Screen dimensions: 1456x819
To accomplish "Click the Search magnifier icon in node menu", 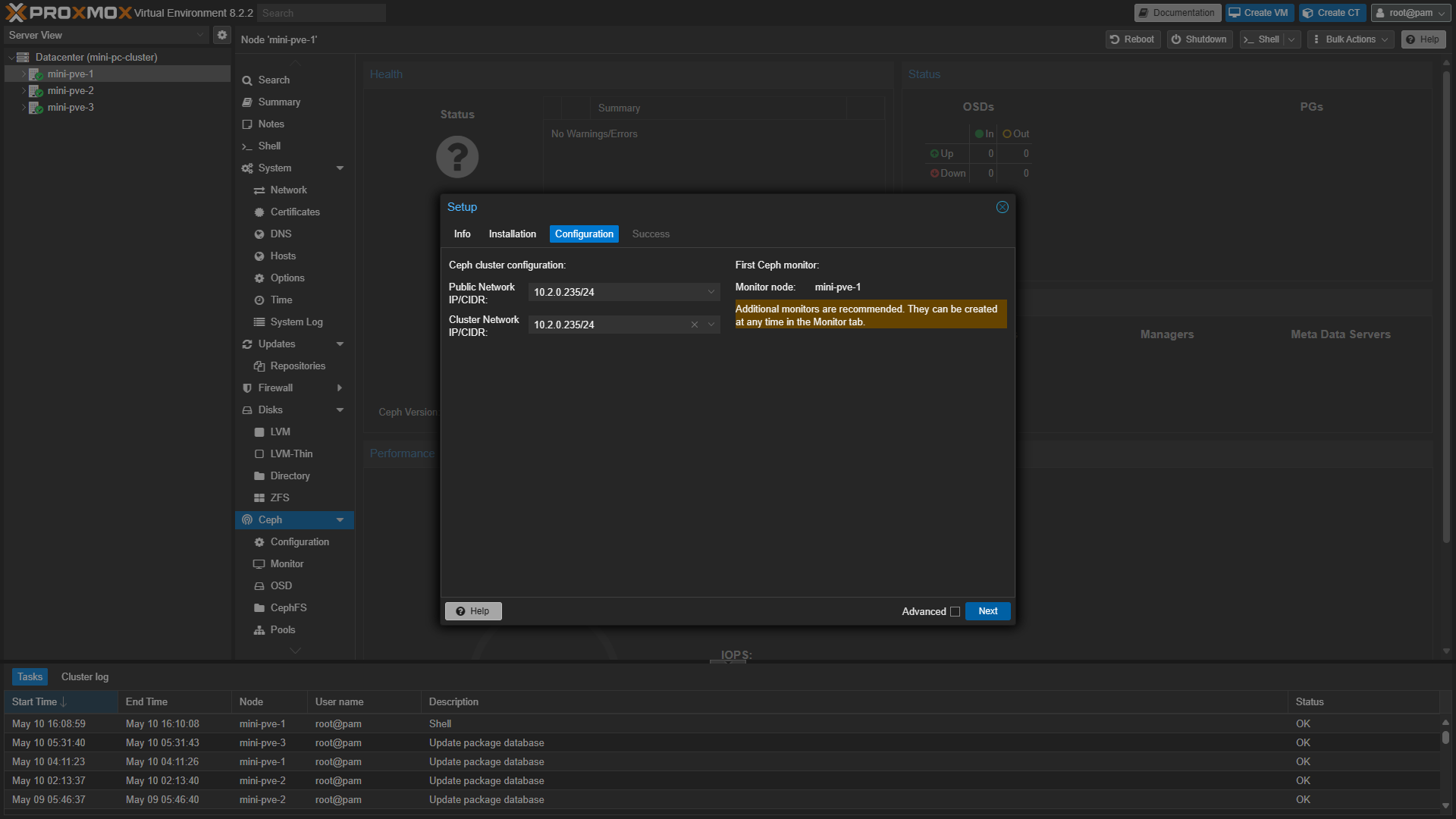I will (247, 80).
